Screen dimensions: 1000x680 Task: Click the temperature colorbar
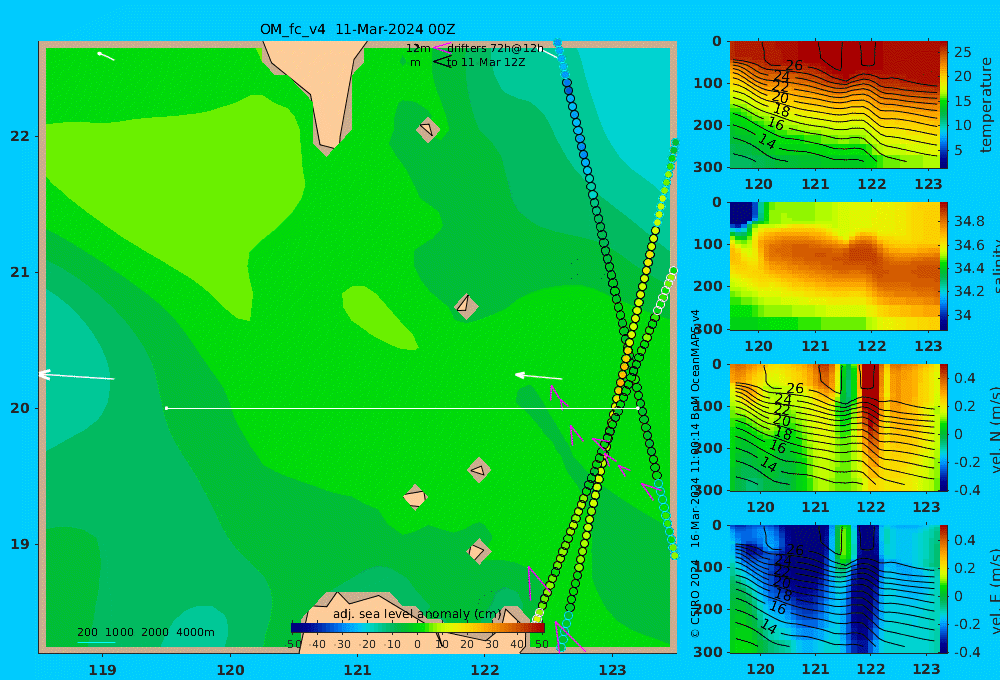click(x=944, y=105)
